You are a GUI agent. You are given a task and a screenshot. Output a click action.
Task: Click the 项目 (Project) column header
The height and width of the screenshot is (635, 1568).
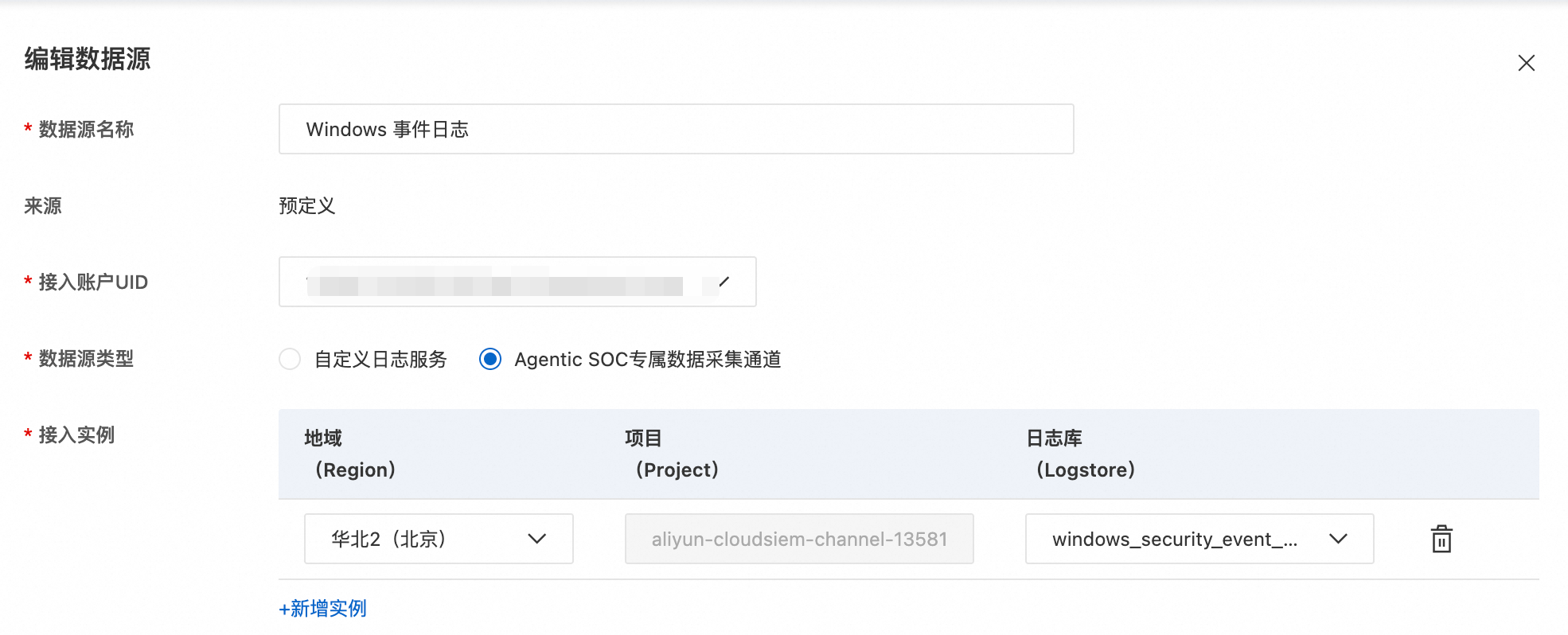coord(672,454)
